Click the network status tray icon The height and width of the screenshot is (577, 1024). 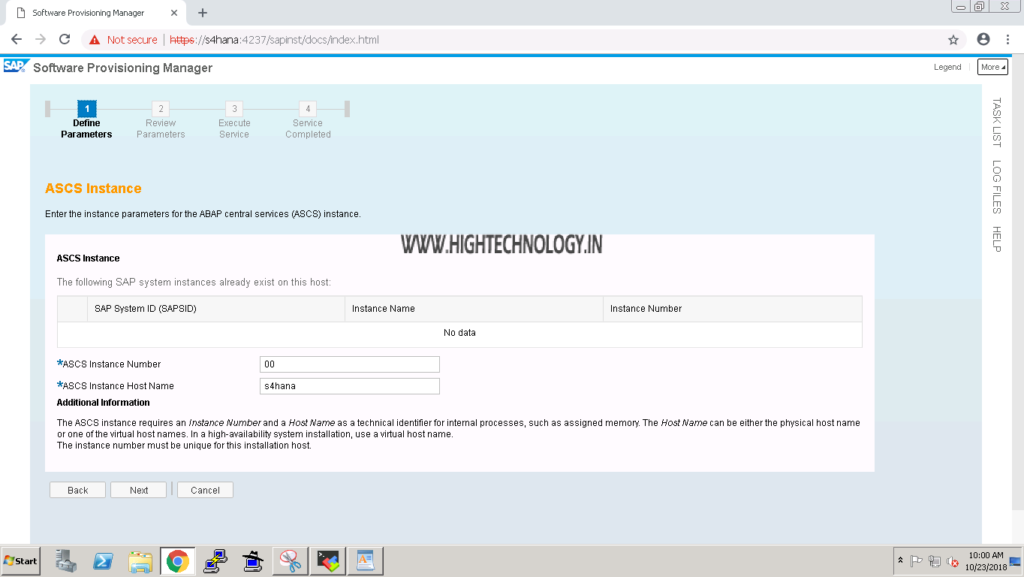coord(935,561)
